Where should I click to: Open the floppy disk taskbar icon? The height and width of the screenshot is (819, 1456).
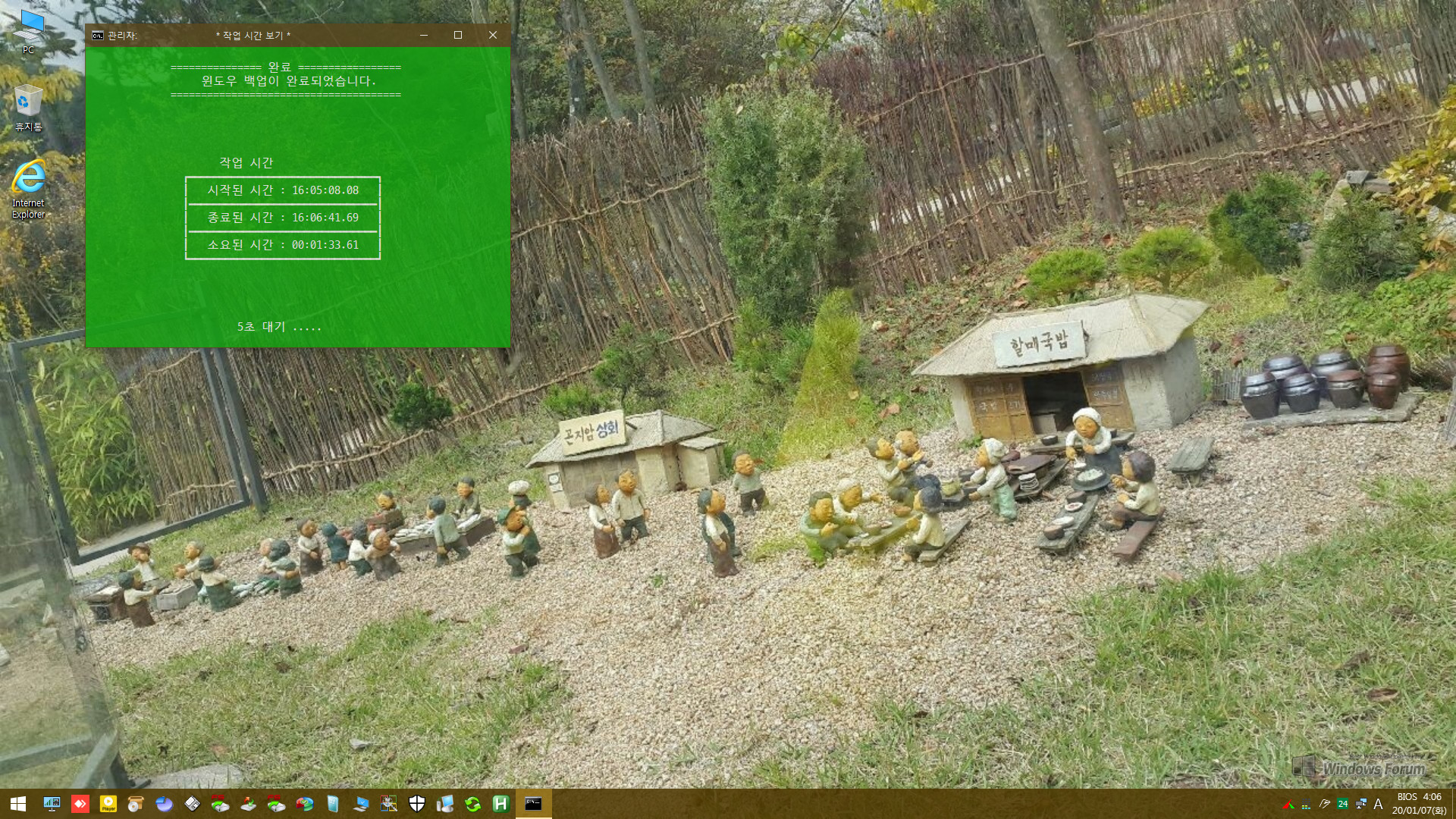(193, 804)
